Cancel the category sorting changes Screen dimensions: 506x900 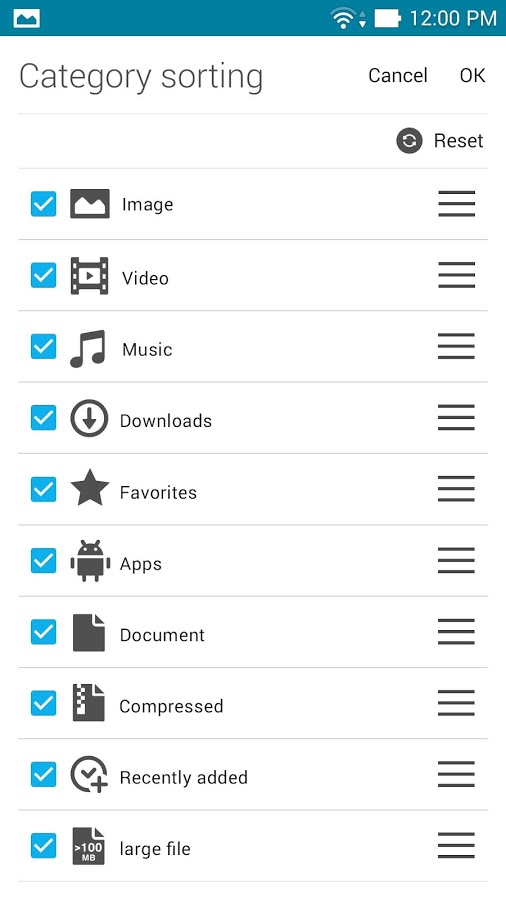click(398, 75)
